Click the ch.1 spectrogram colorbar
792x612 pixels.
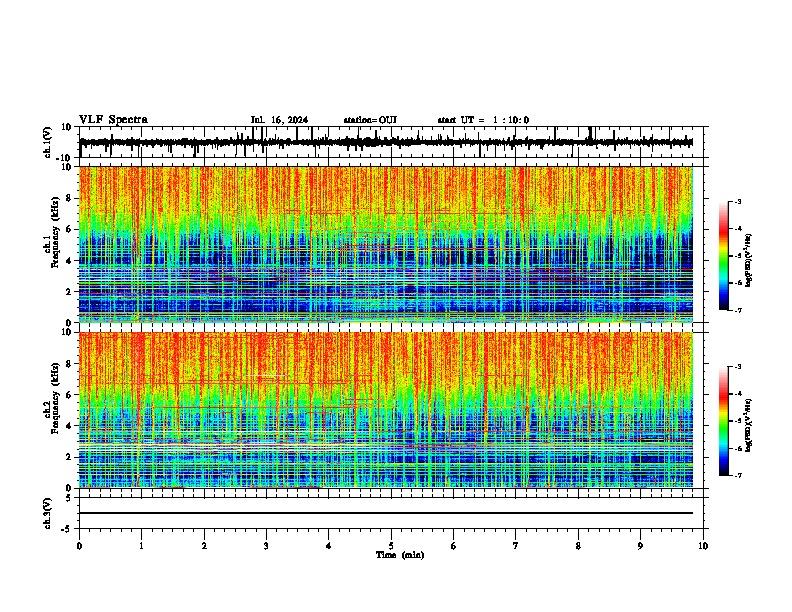pos(724,256)
